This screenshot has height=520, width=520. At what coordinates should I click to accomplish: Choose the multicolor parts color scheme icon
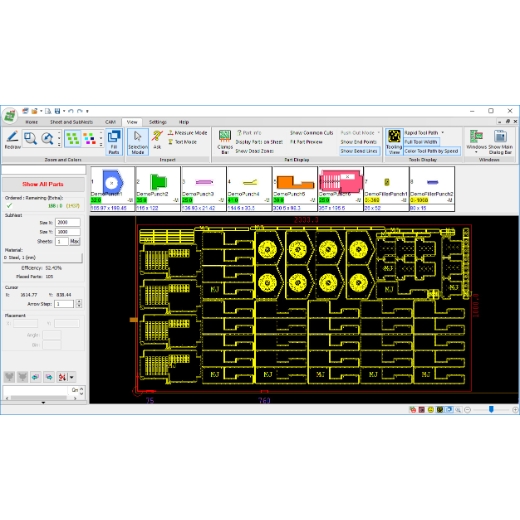coord(89,138)
